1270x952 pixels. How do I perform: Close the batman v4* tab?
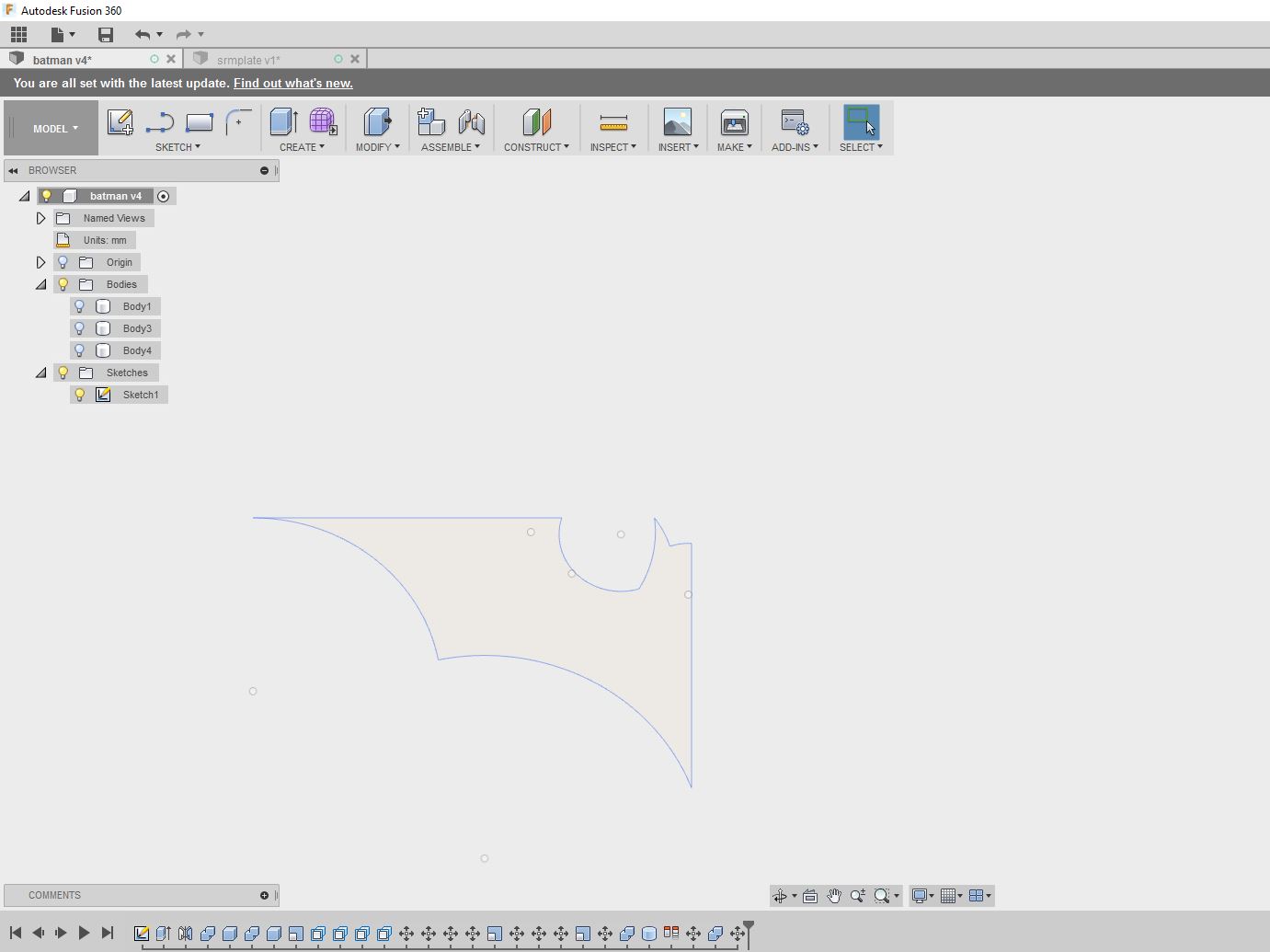171,59
